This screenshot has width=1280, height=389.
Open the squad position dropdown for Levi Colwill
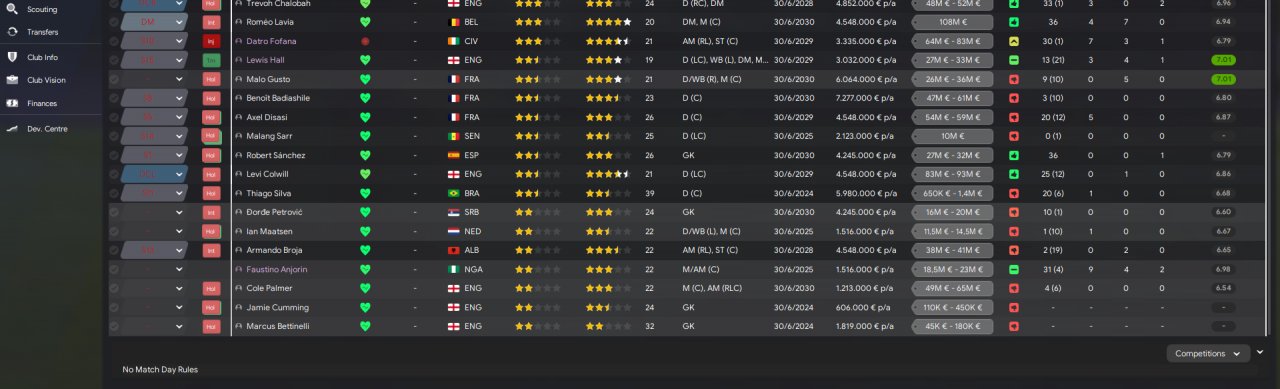(x=154, y=174)
